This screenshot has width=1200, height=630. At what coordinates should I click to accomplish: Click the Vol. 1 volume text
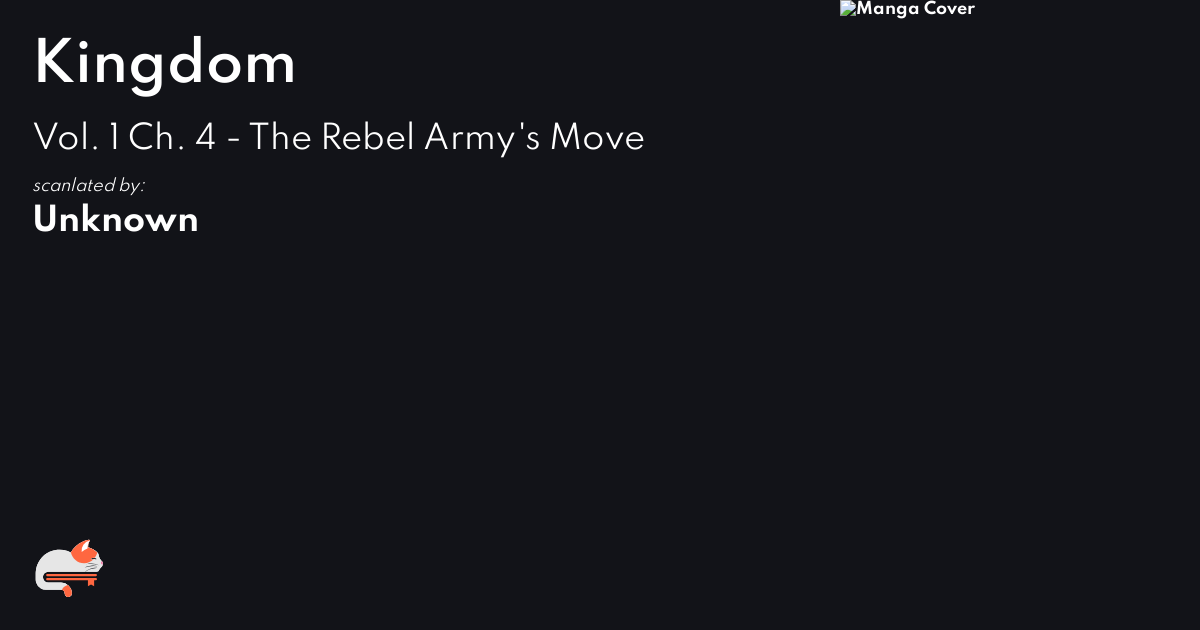pos(76,138)
